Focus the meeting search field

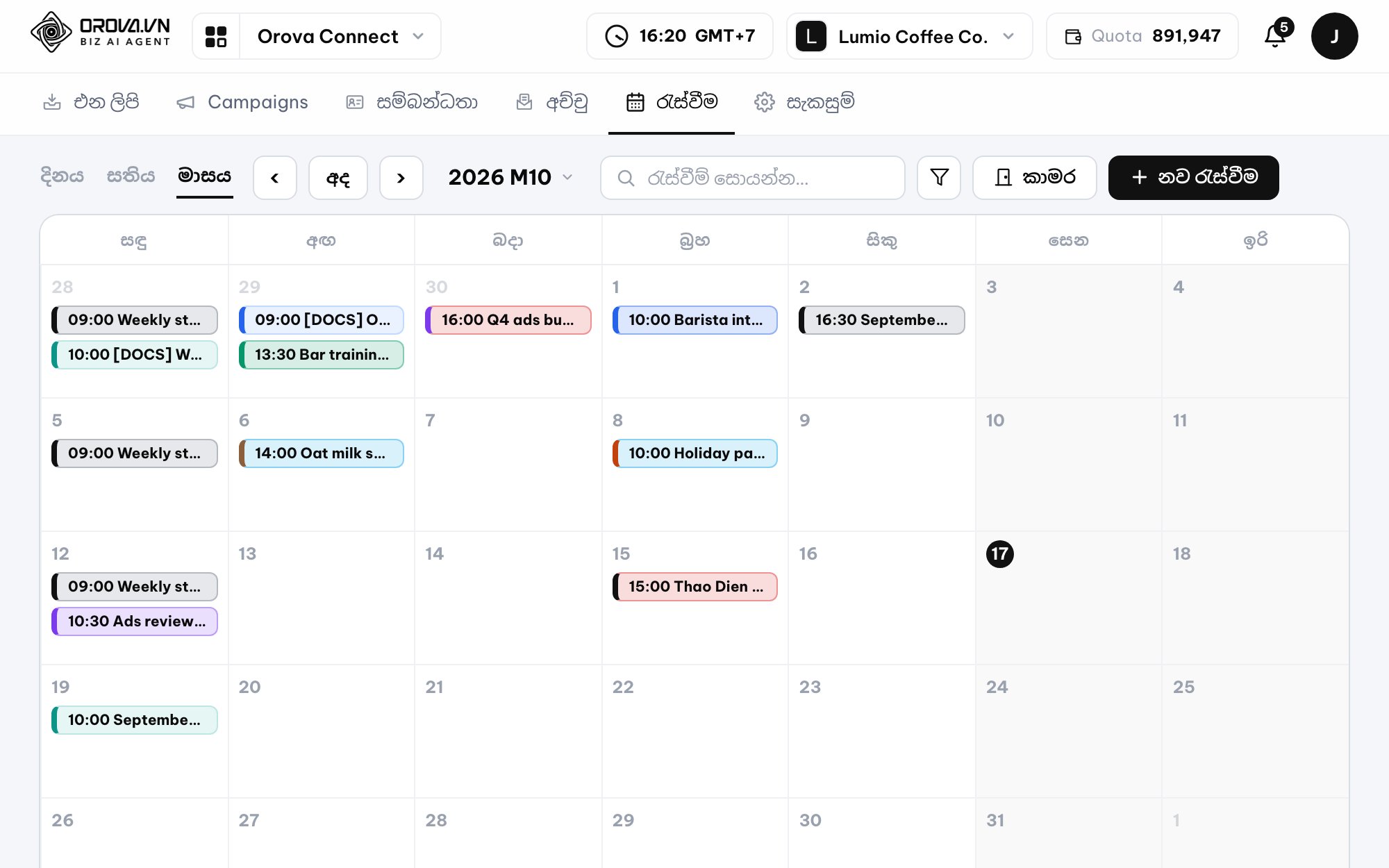click(752, 178)
